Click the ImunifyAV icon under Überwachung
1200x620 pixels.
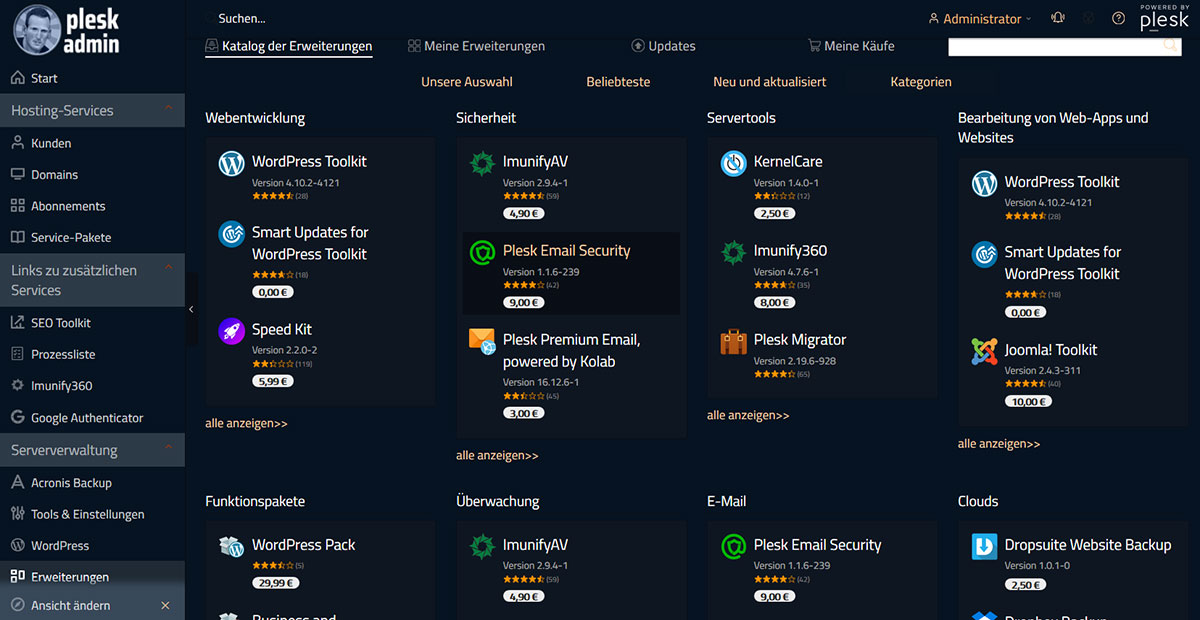[x=483, y=546]
